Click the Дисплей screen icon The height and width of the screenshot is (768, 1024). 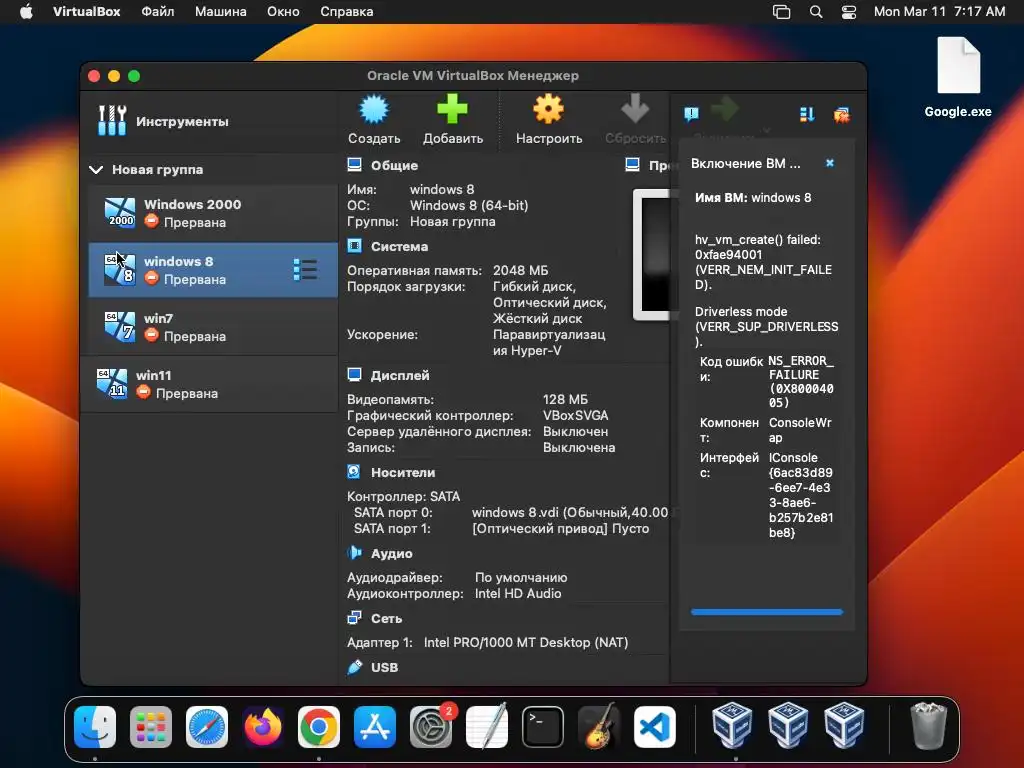pos(355,375)
